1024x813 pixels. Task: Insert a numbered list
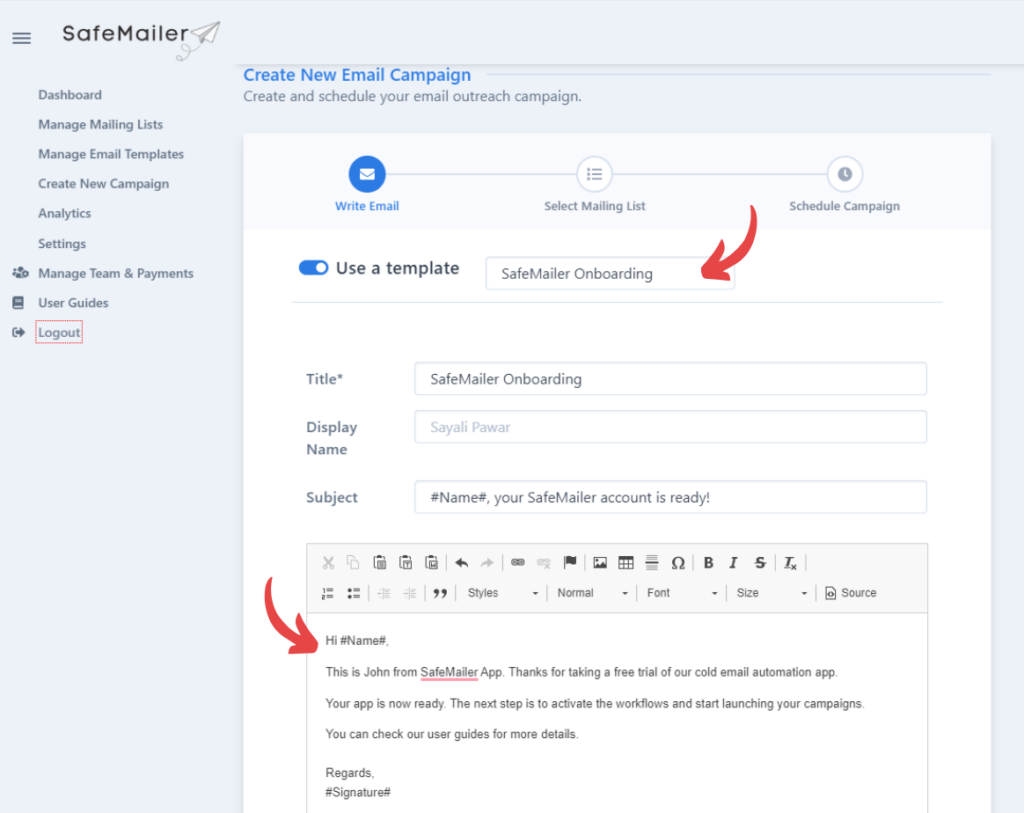click(328, 593)
